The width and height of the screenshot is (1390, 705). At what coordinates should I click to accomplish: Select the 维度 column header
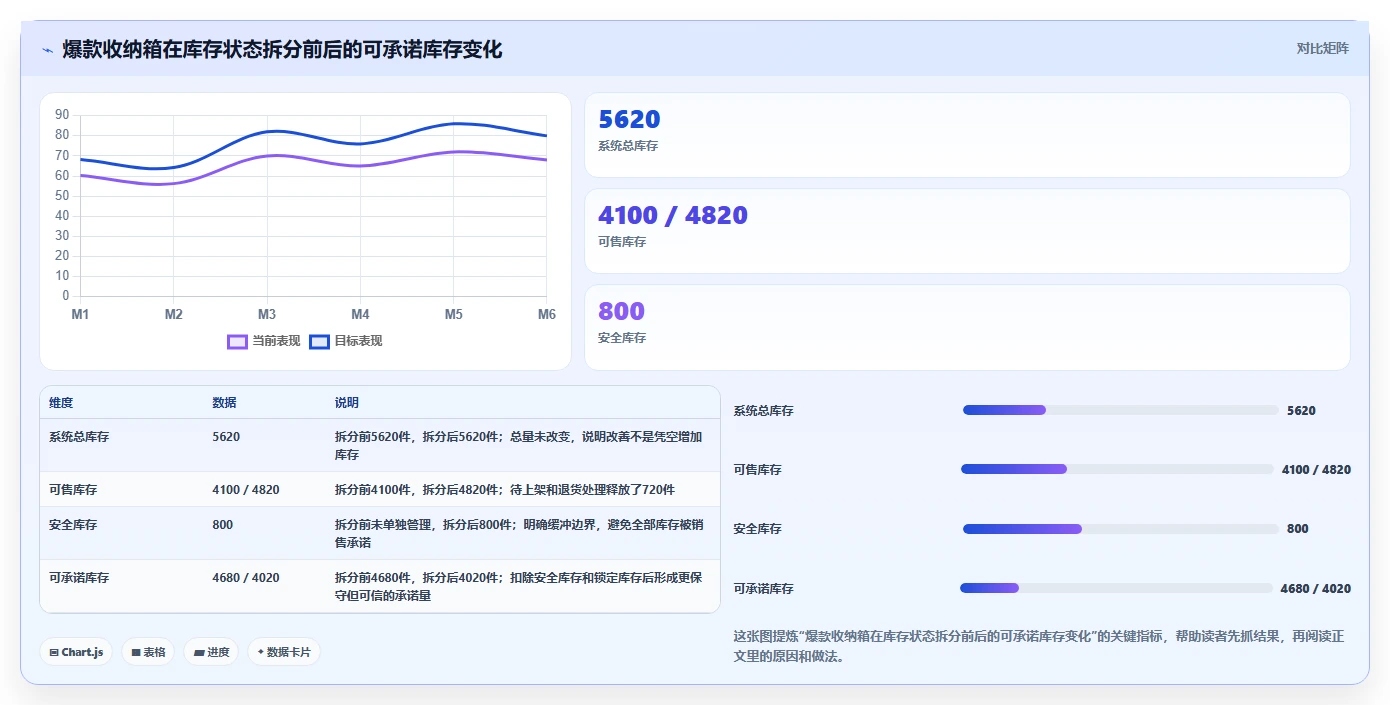61,403
